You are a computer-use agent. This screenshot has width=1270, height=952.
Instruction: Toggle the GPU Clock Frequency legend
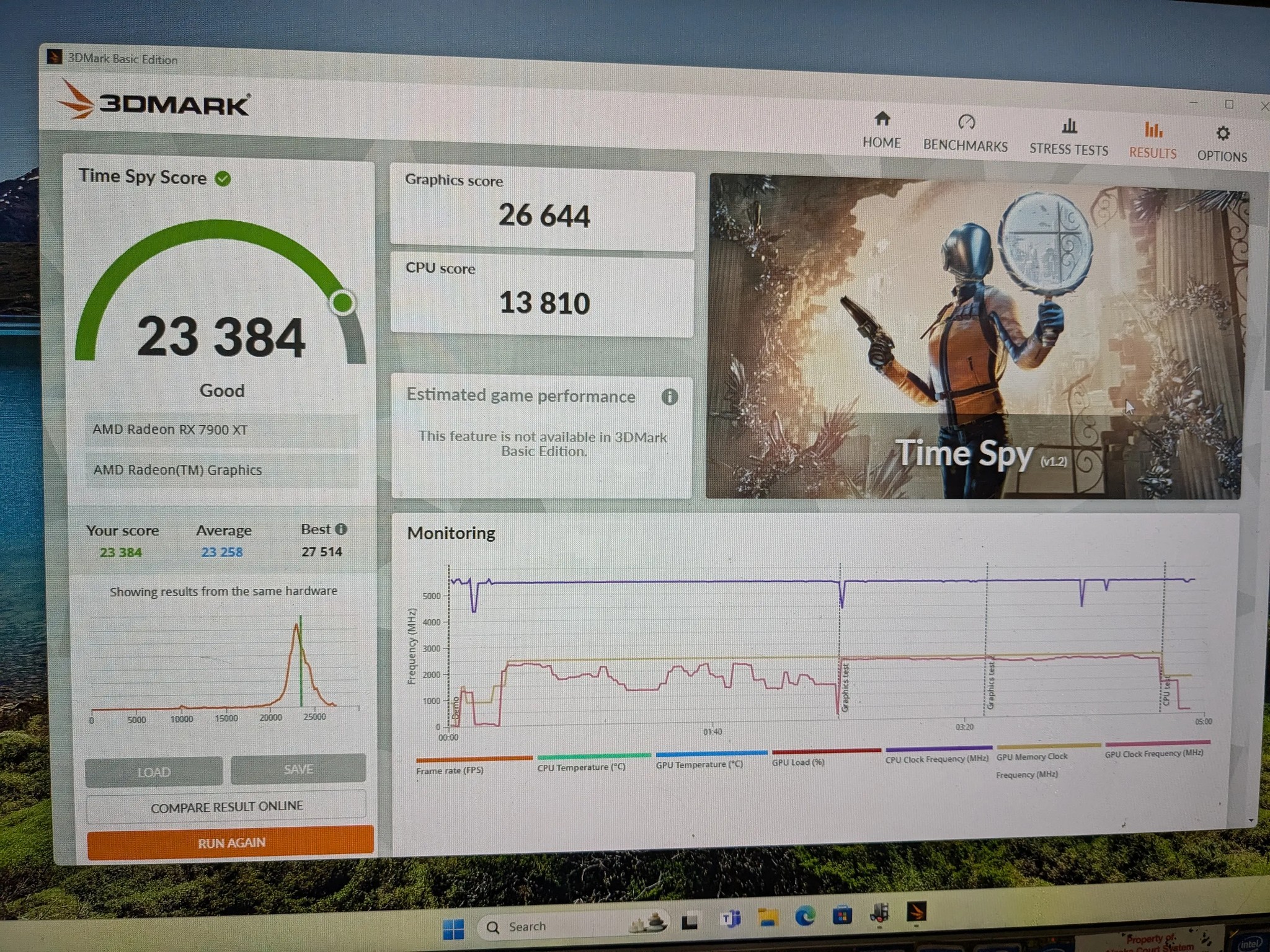pos(1157,749)
